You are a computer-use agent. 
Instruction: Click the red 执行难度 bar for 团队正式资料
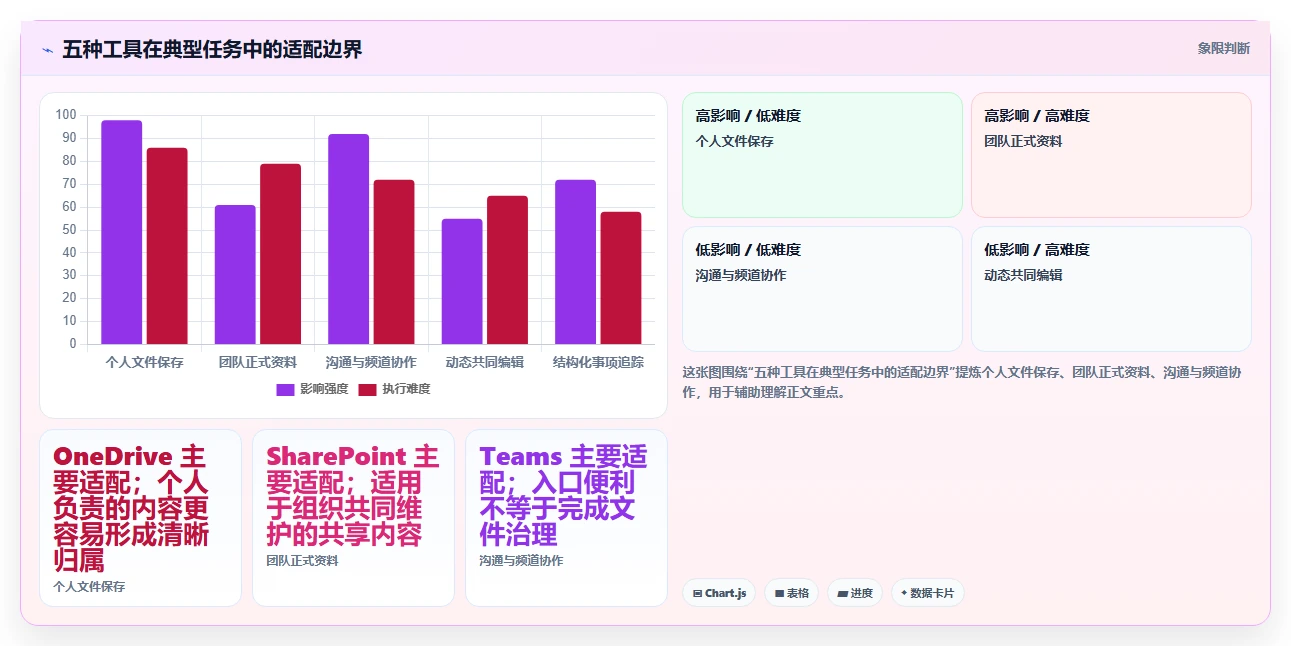pos(281,254)
